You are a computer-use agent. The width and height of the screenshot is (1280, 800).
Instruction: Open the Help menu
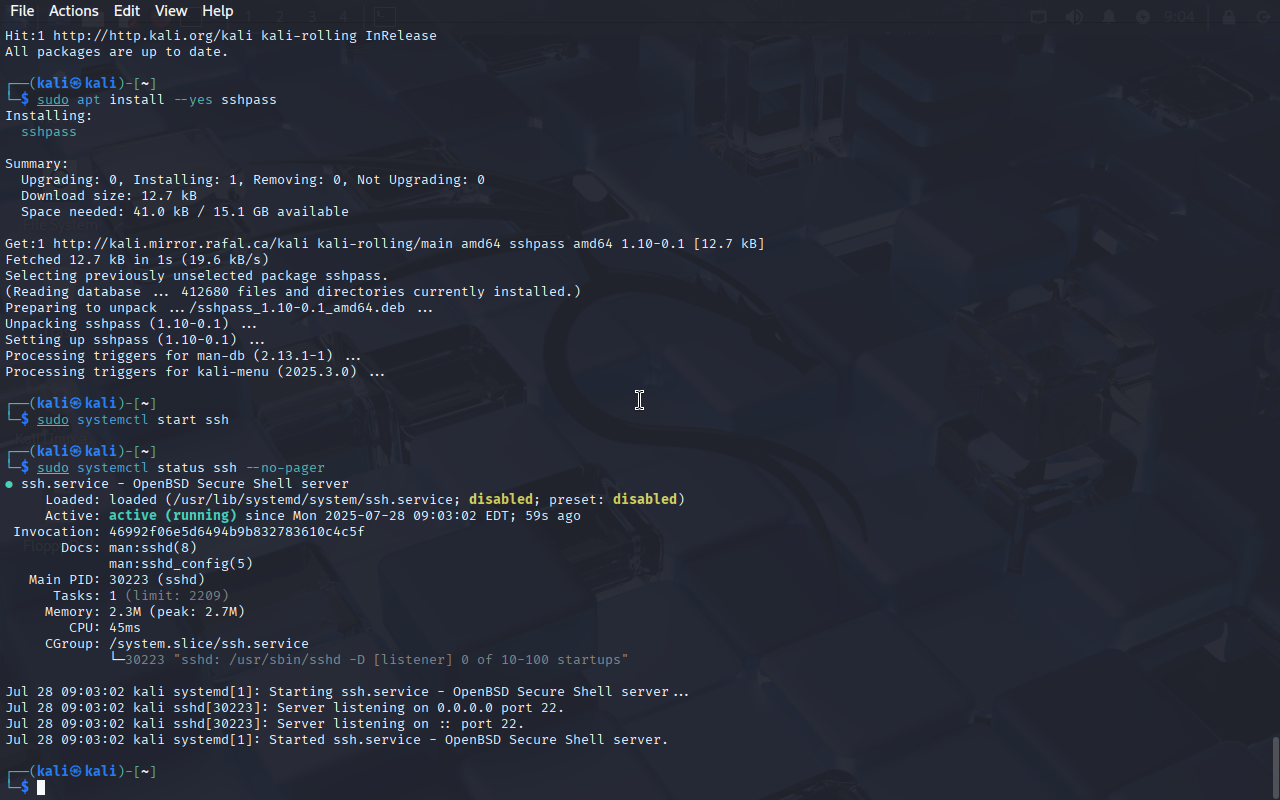point(217,11)
